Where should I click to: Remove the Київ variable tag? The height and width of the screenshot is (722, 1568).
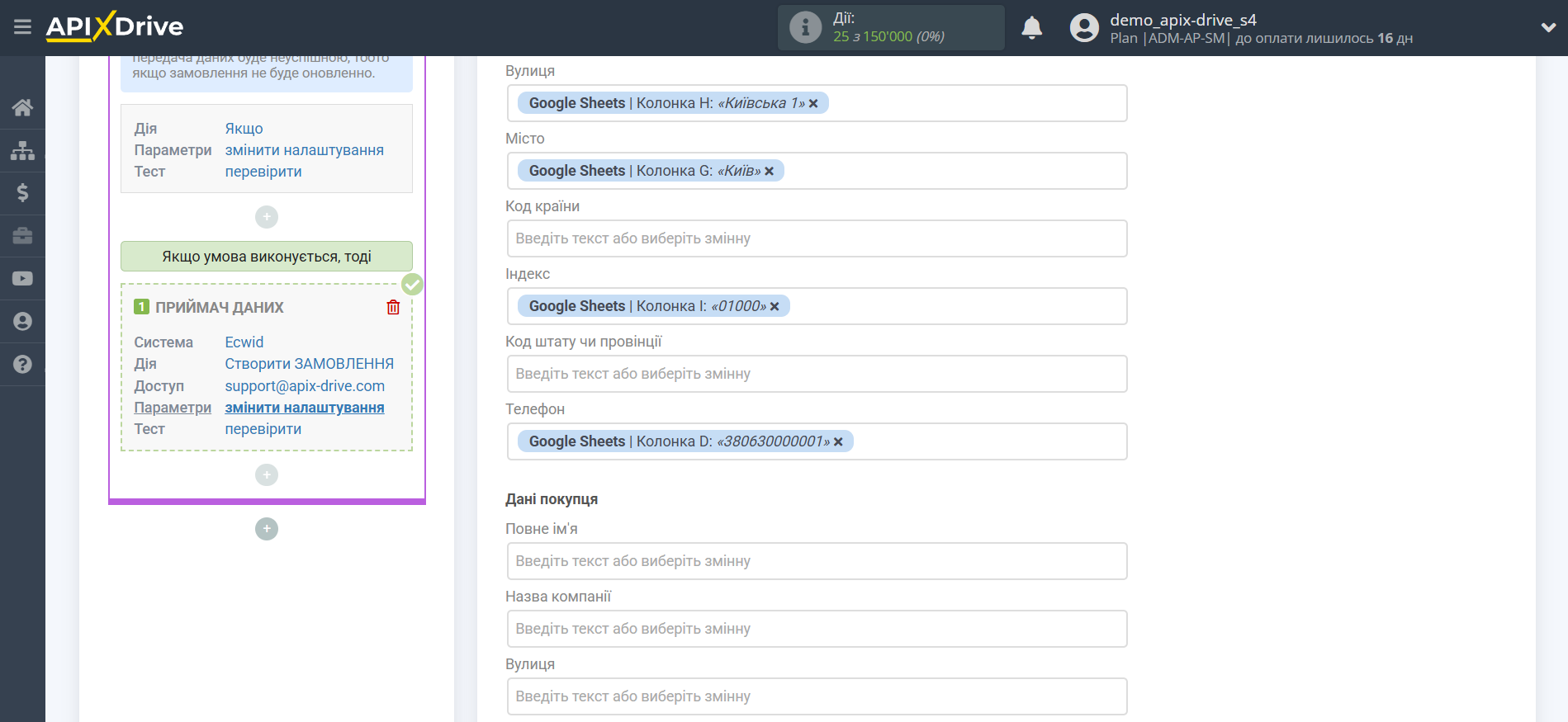click(x=769, y=171)
